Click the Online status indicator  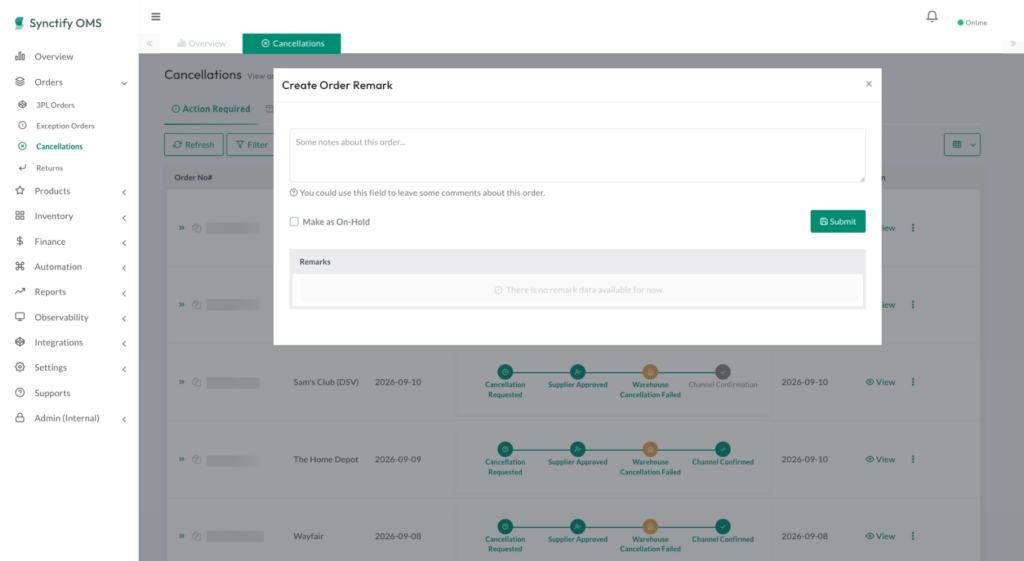click(x=972, y=22)
